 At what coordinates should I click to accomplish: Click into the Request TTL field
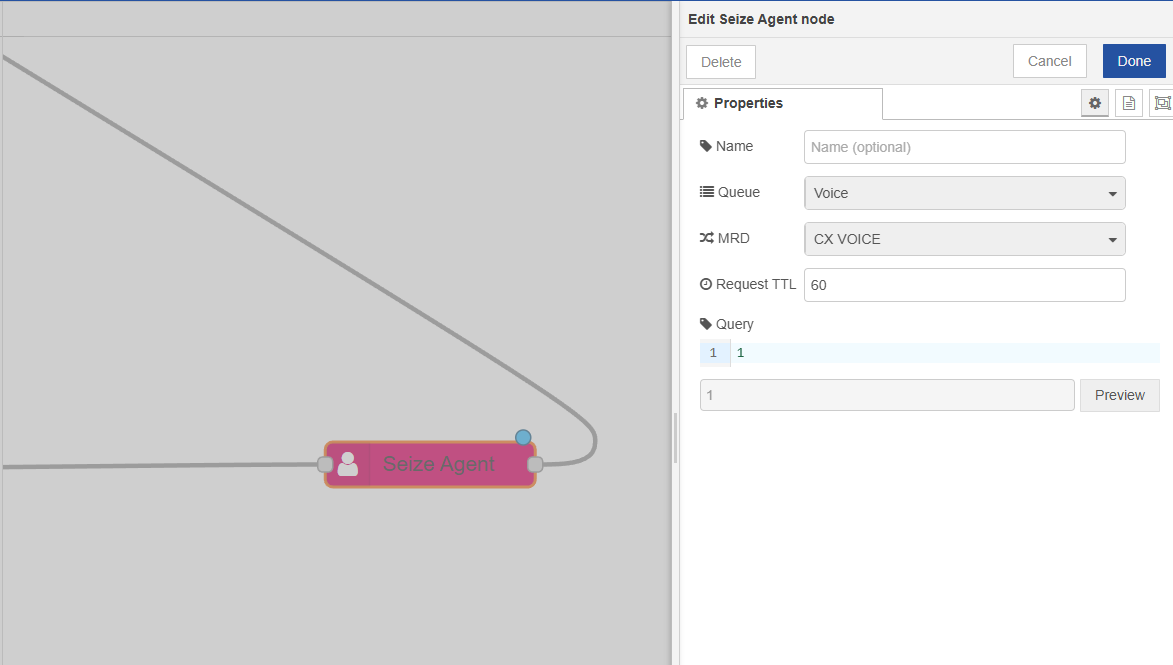click(964, 285)
